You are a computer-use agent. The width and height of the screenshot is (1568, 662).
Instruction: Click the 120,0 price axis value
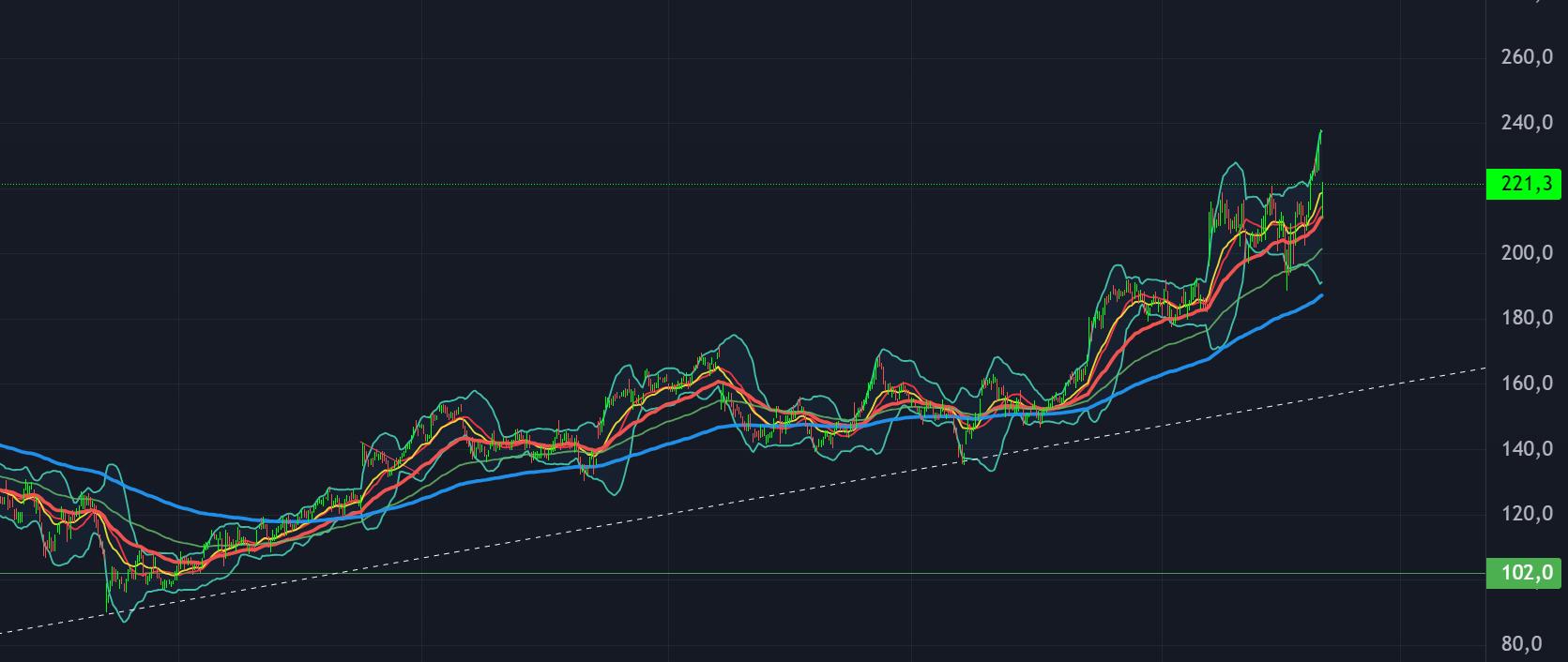(1527, 514)
